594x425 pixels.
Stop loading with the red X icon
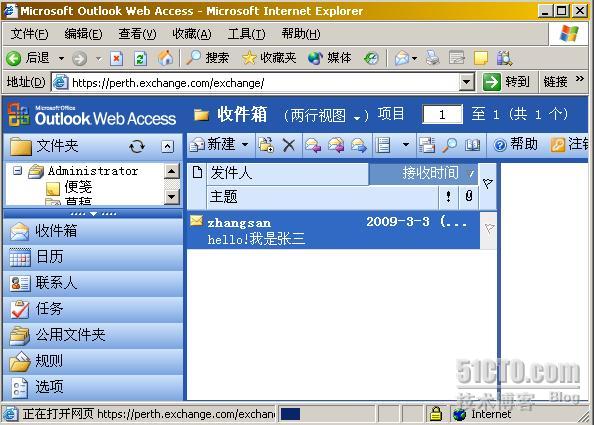(117, 58)
